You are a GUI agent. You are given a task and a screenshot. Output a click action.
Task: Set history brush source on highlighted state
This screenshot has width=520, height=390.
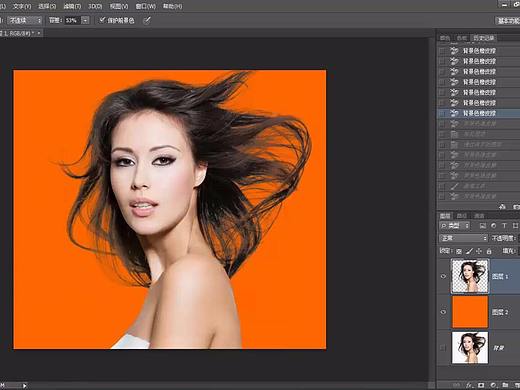coord(442,113)
